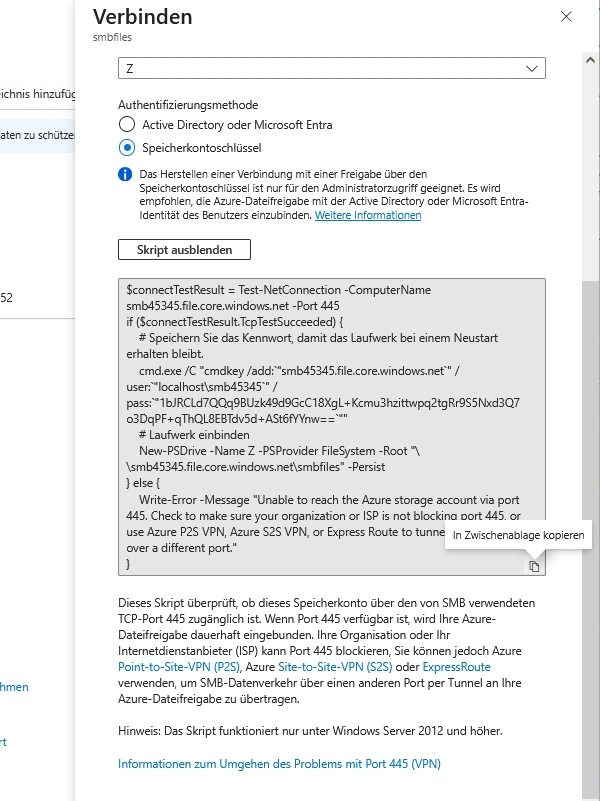Close the Verbinden panel with the X
This screenshot has height=801, width=600.
[x=566, y=17]
